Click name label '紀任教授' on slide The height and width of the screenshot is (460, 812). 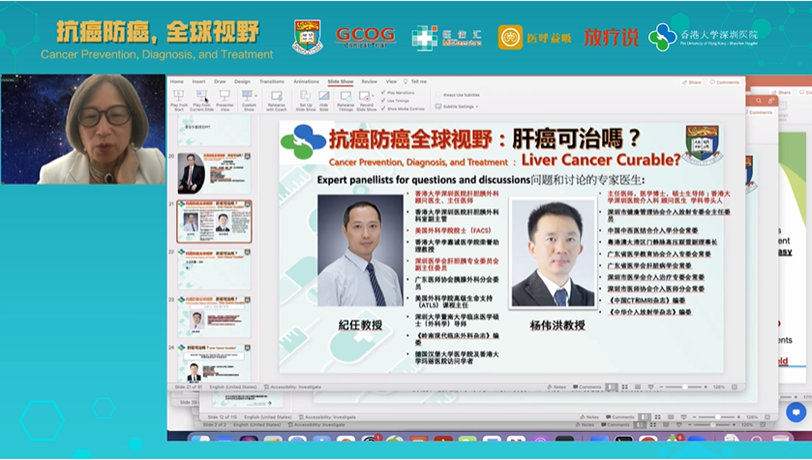tap(360, 325)
